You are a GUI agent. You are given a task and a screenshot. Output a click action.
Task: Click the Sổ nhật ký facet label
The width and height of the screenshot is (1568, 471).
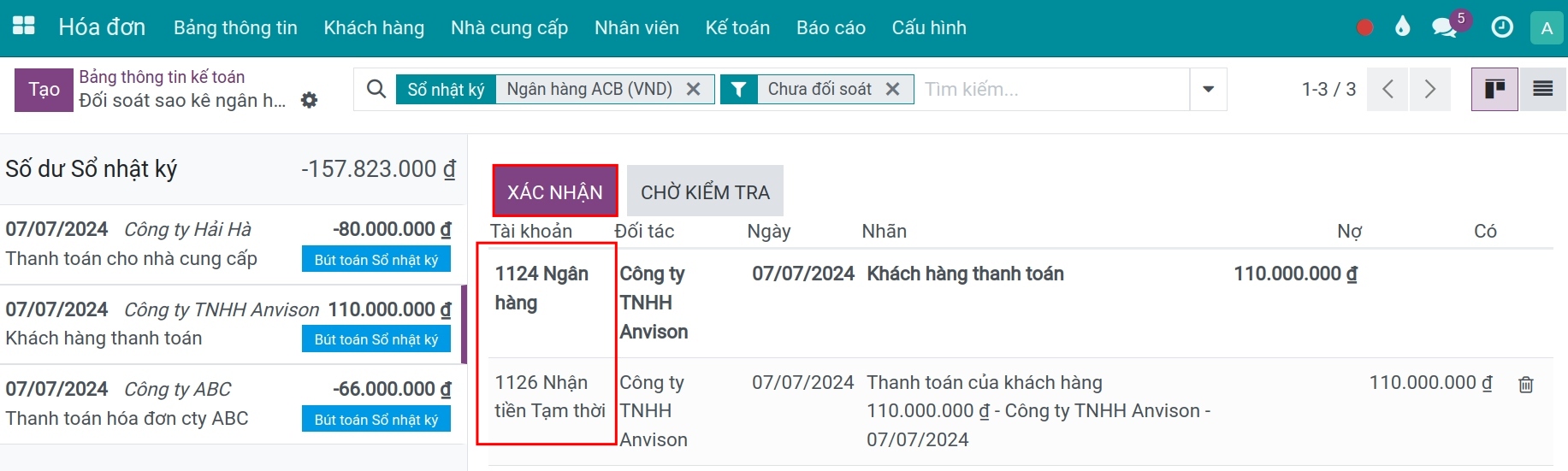(446, 89)
